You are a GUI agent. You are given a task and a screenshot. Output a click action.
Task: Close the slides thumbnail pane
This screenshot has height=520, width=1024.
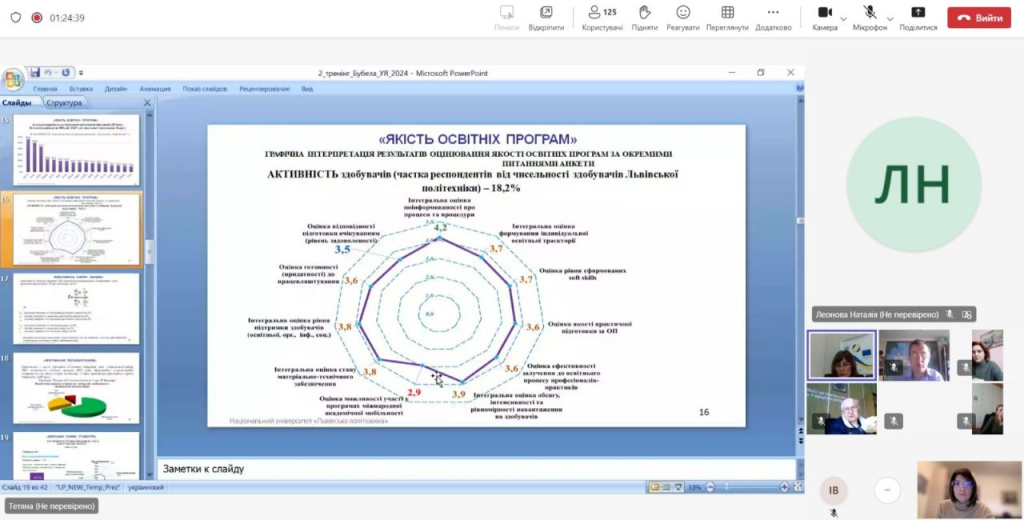tap(147, 103)
